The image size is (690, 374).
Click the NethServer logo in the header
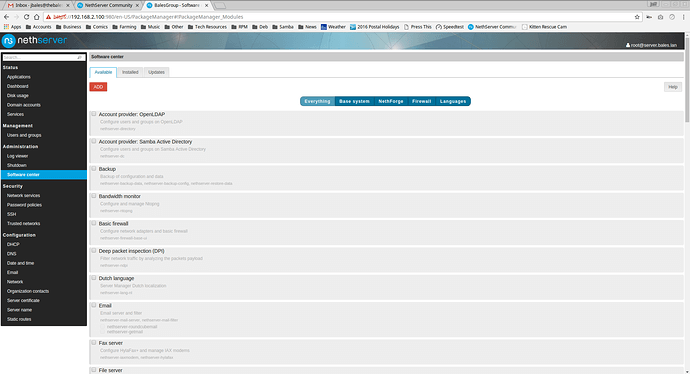(34, 40)
